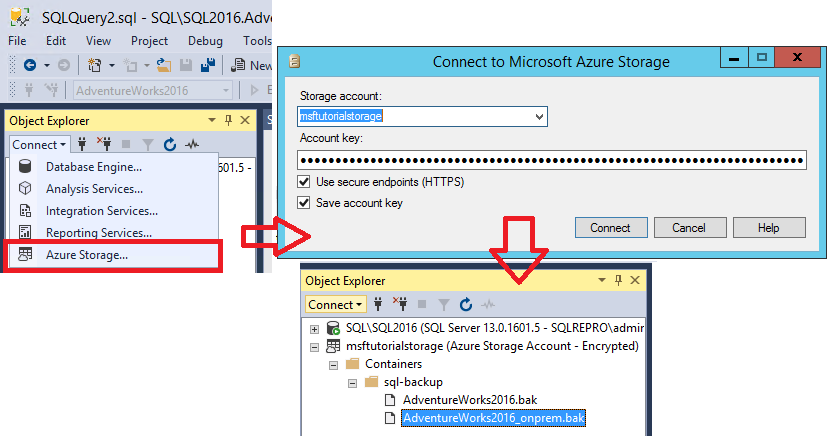The width and height of the screenshot is (827, 437).
Task: Select Analysis Services... from Connect menu
Action: pos(113,189)
